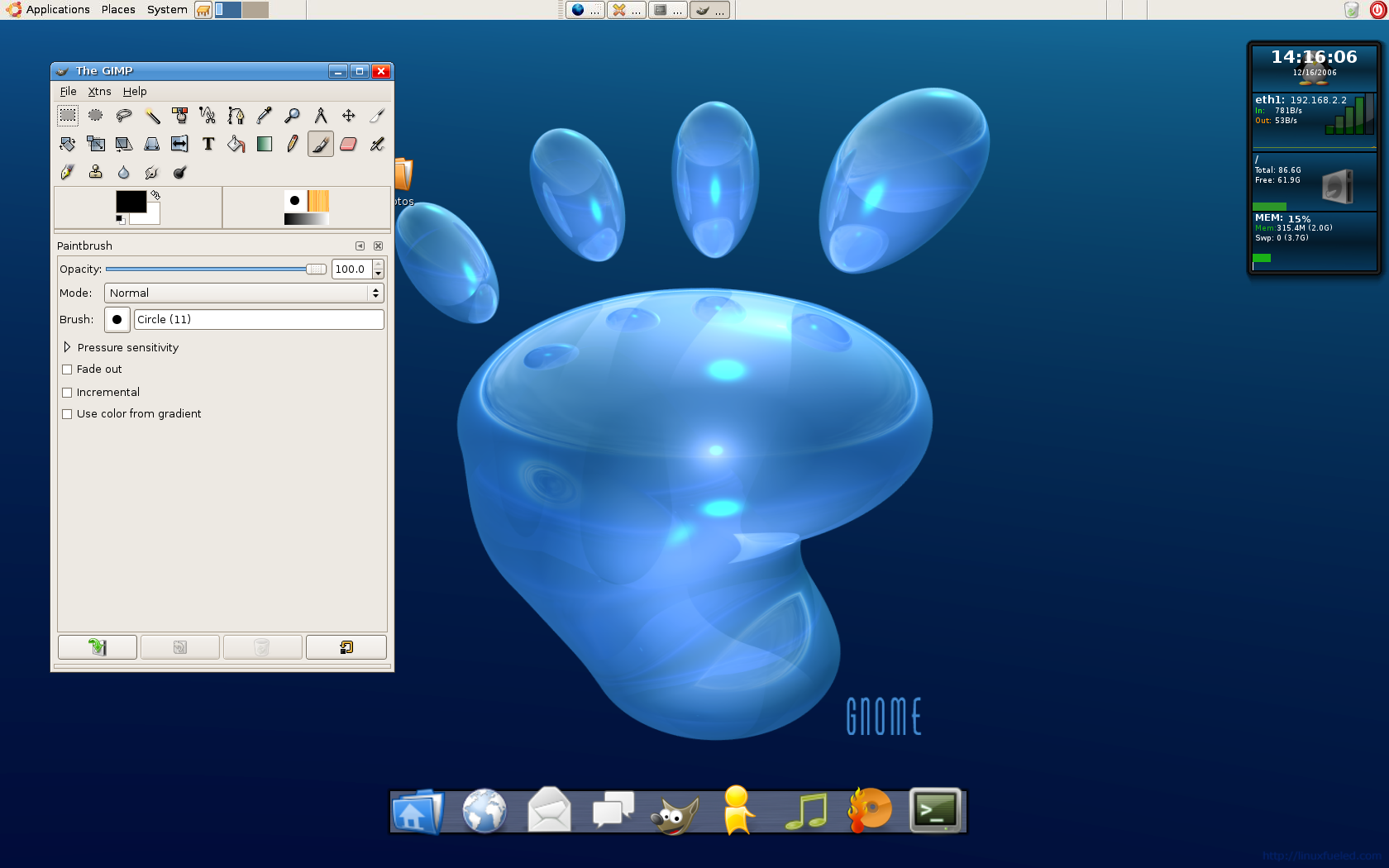Select the Airbrush tool
1389x868 pixels.
tap(377, 144)
